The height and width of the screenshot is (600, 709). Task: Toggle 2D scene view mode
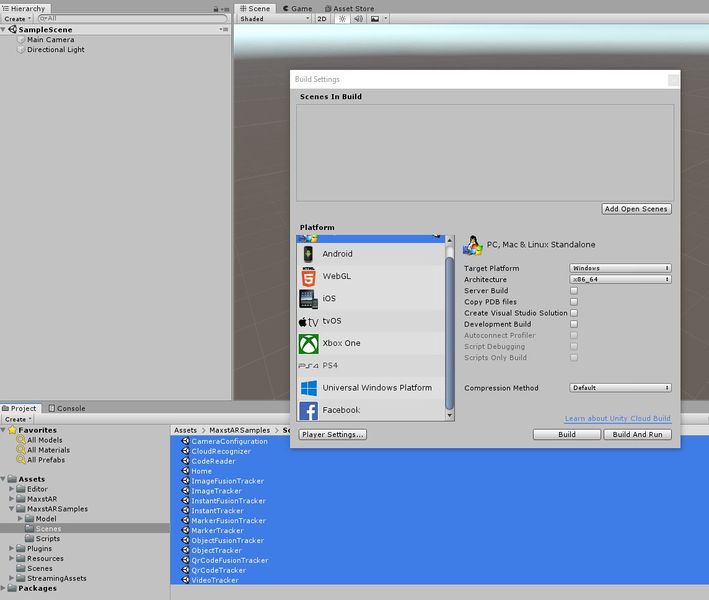pos(322,19)
